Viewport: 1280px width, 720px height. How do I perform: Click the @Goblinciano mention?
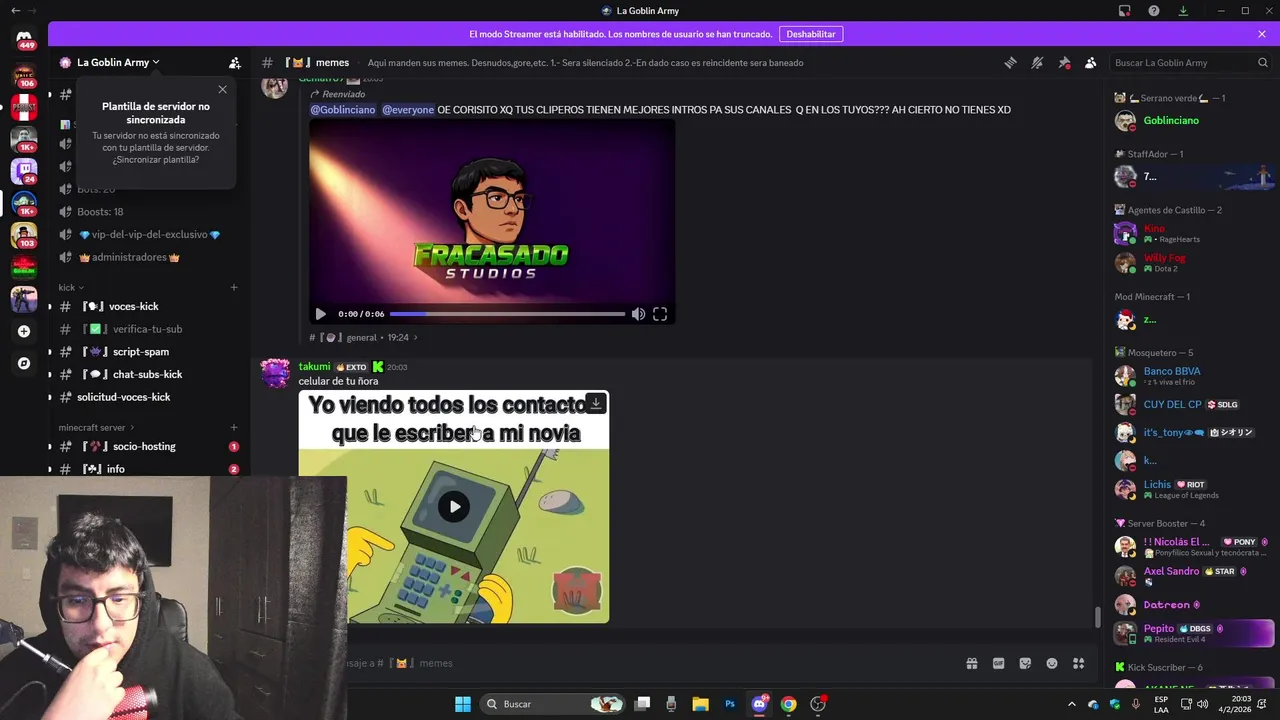pos(343,109)
